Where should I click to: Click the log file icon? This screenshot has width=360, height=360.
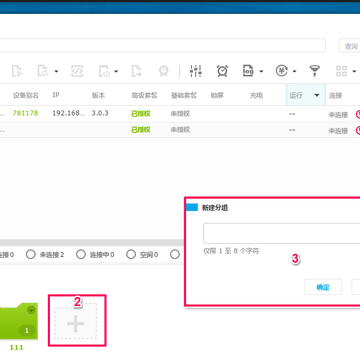[248, 71]
